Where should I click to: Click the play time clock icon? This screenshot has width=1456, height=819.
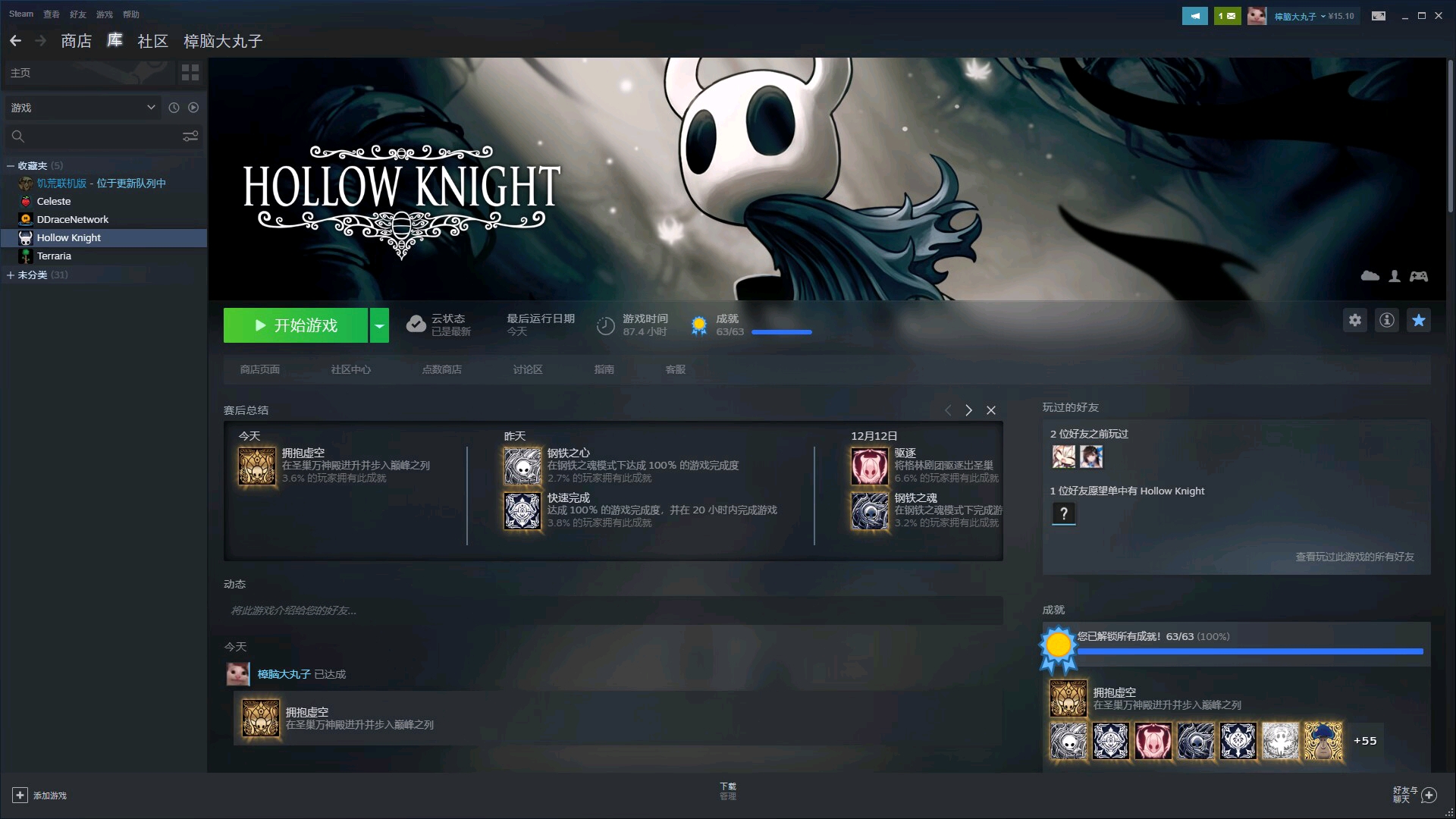(x=605, y=325)
